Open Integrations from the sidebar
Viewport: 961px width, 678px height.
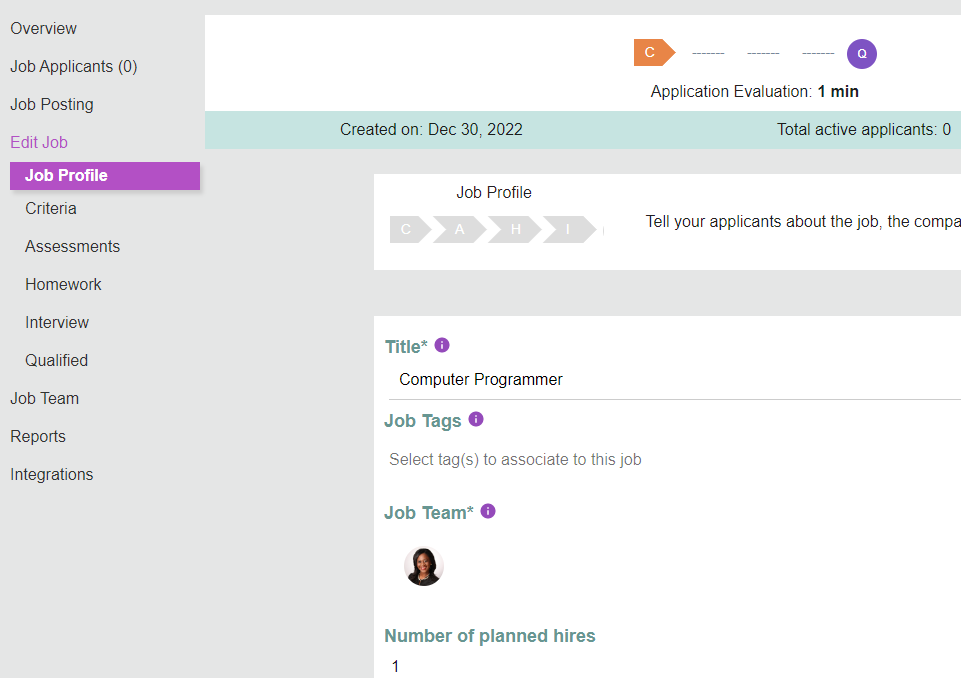(x=51, y=474)
